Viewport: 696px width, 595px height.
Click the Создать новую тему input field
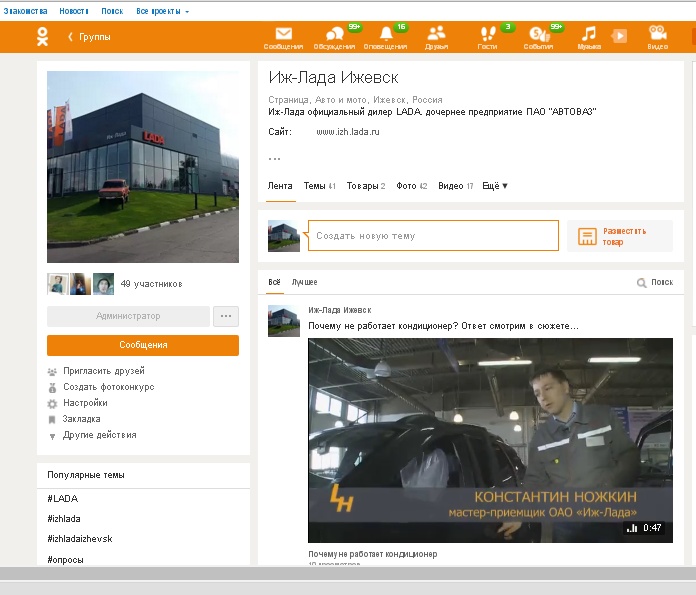coord(433,236)
